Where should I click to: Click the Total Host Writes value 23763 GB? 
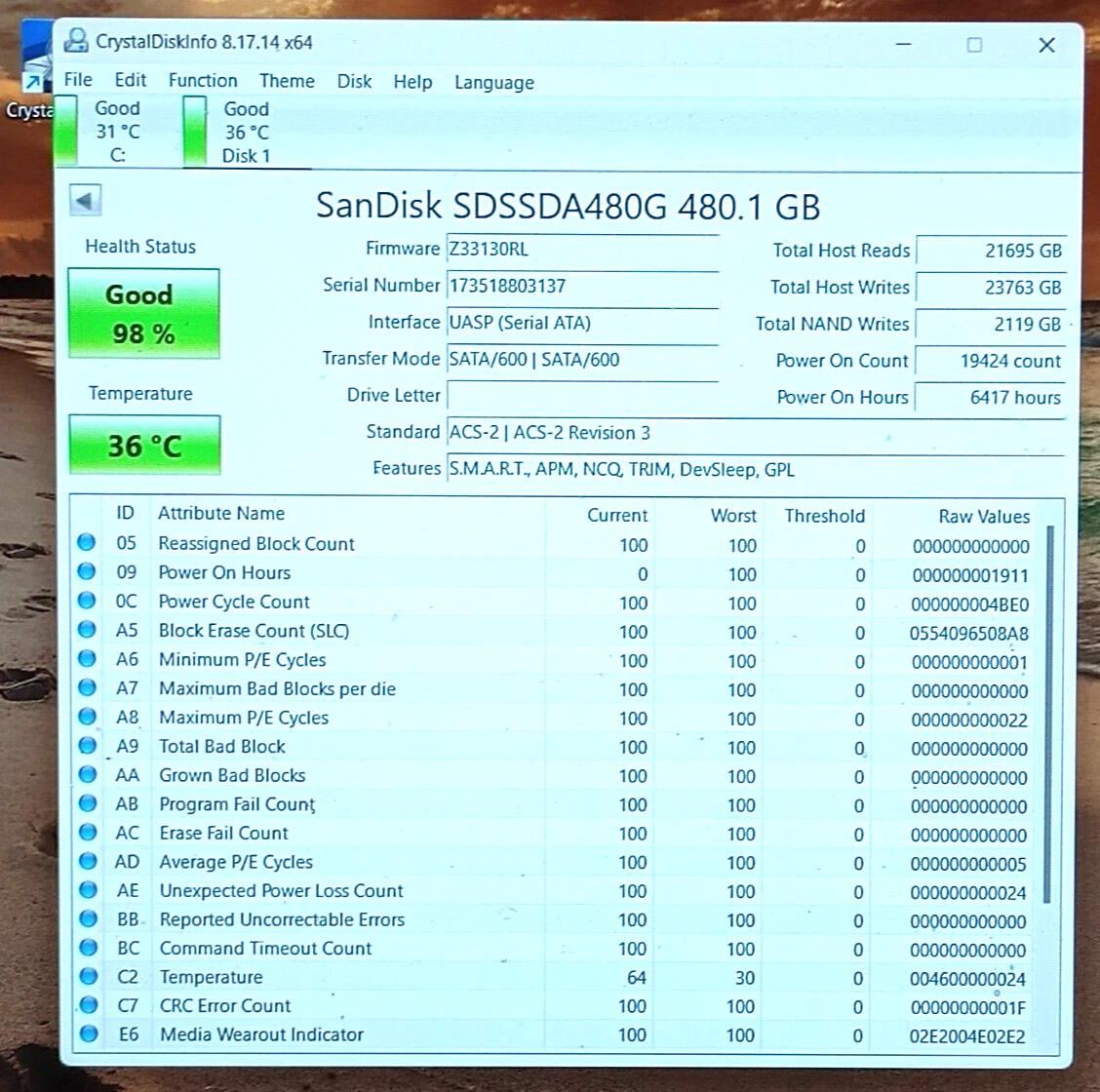991,288
